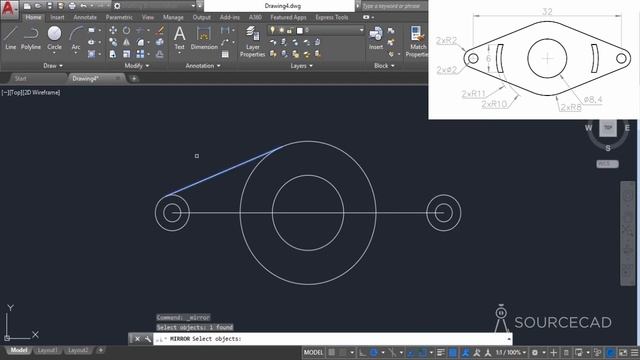Click the MODEL button in status bar

click(313, 352)
